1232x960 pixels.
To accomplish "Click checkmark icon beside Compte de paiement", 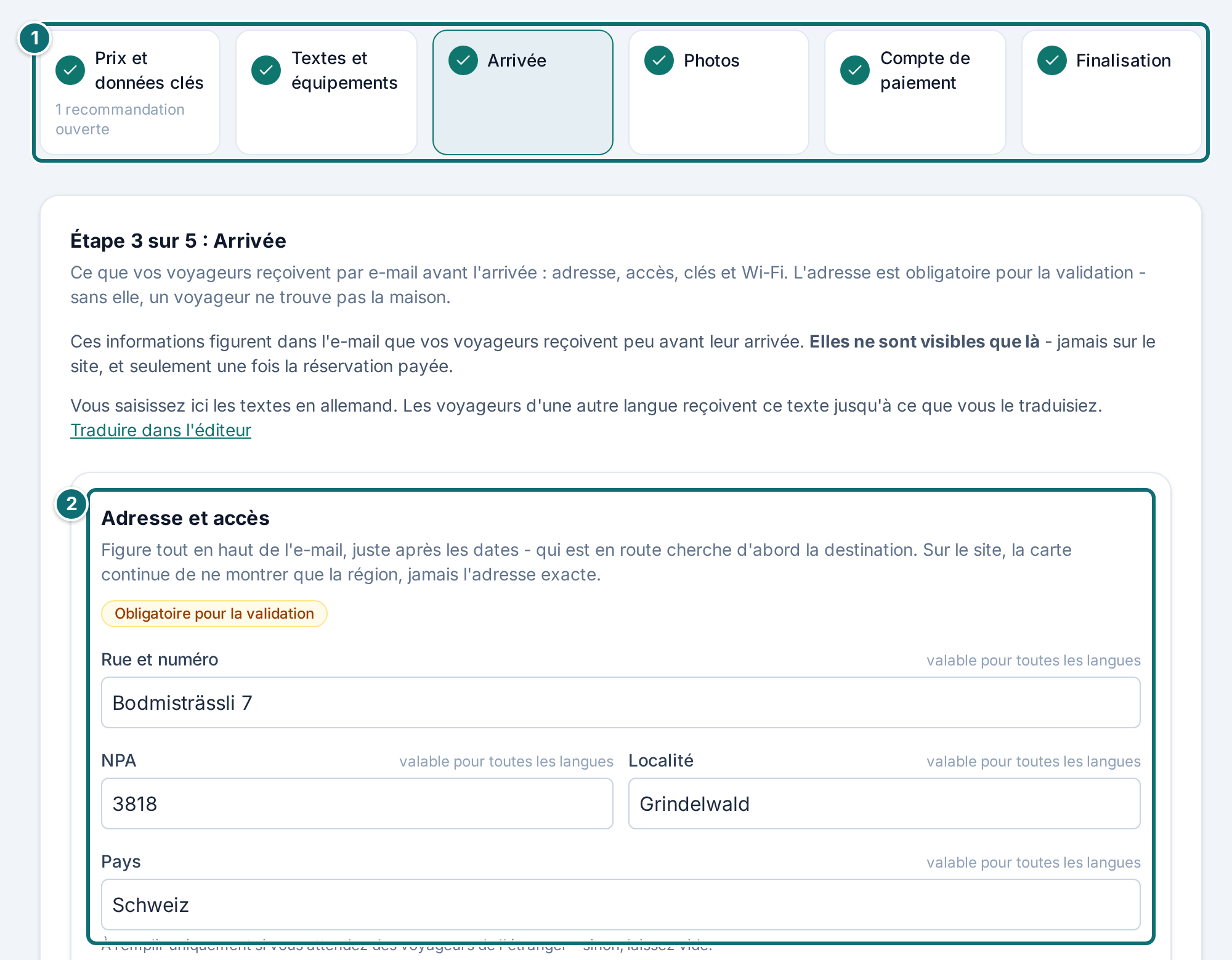I will pyautogui.click(x=855, y=70).
